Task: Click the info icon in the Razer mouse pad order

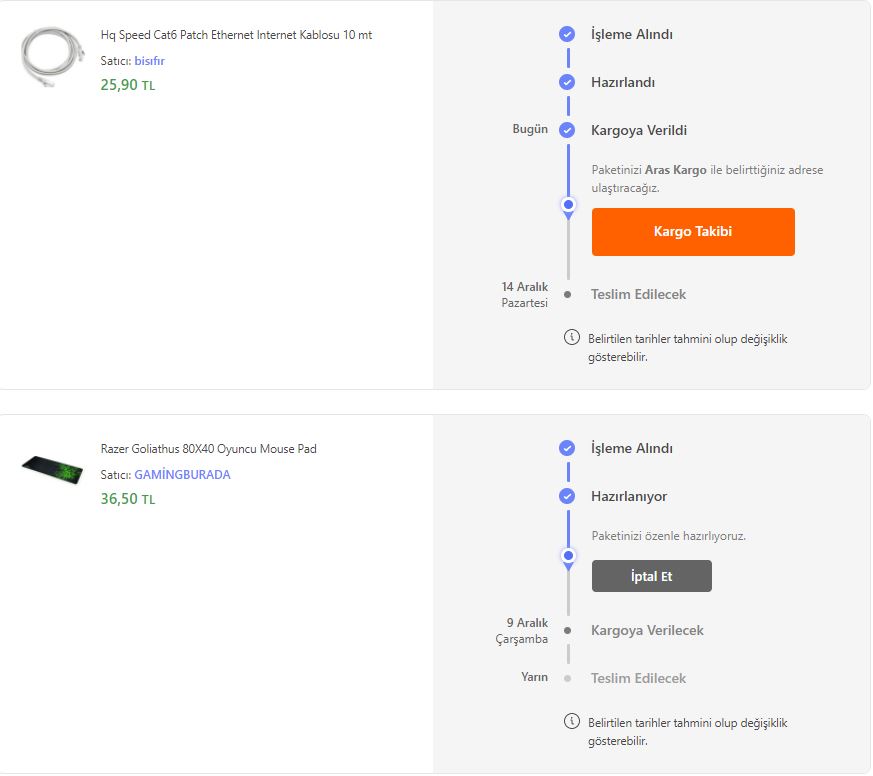Action: [572, 721]
